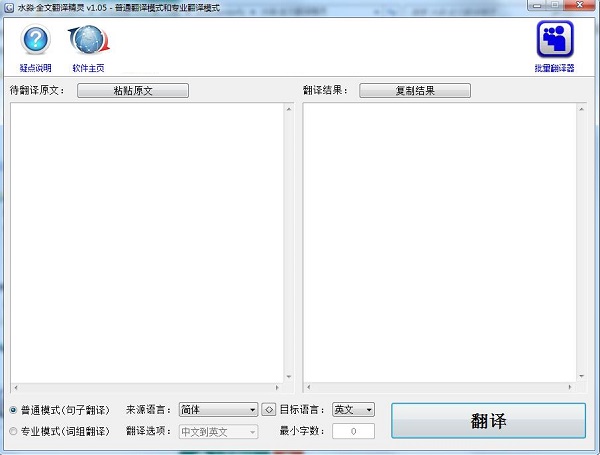This screenshot has width=600, height=455.
Task: Expand the 来源语言 source language dropdown
Action: tap(218, 409)
